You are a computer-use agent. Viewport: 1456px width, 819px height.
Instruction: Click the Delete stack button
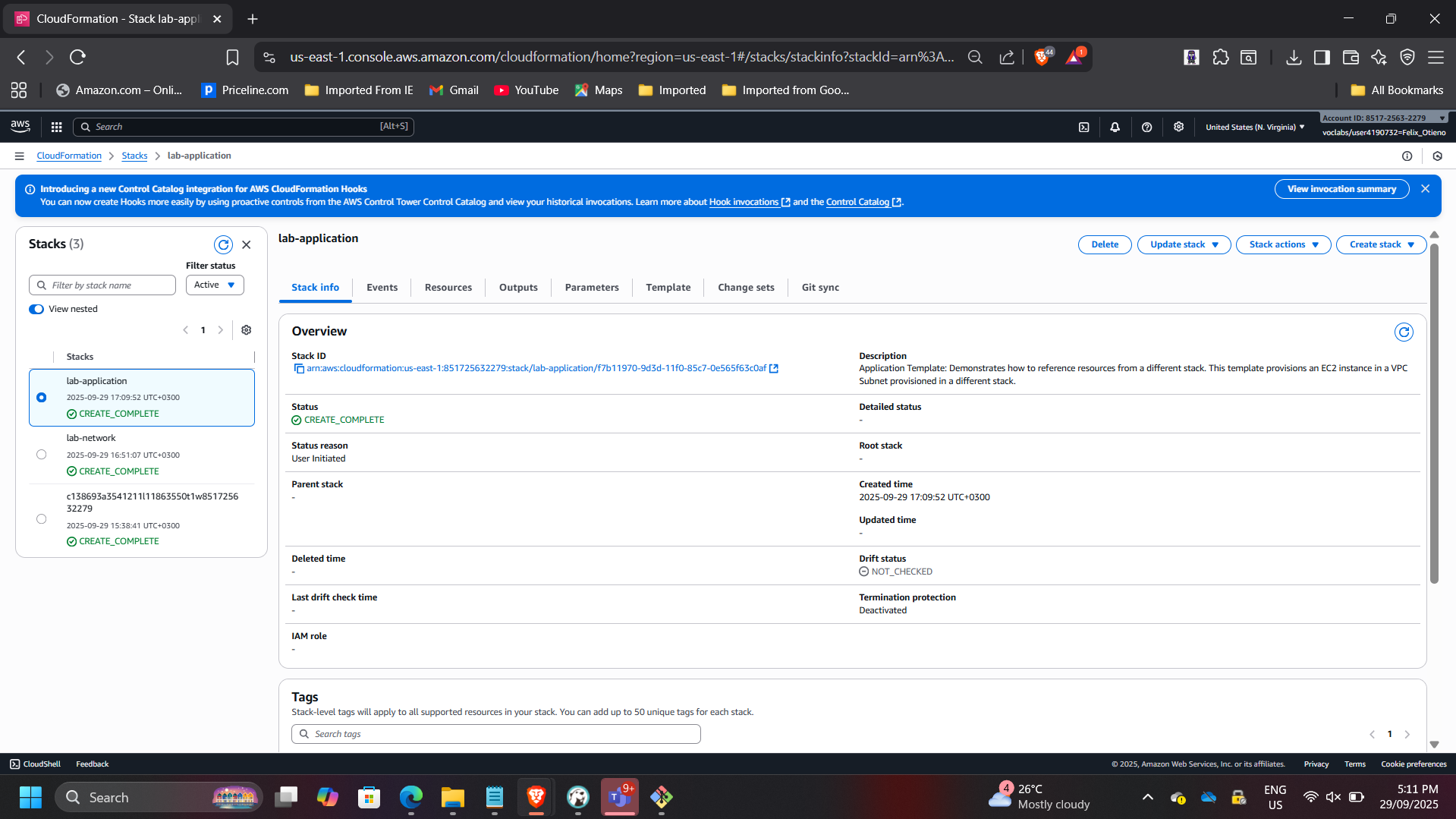click(x=1104, y=244)
